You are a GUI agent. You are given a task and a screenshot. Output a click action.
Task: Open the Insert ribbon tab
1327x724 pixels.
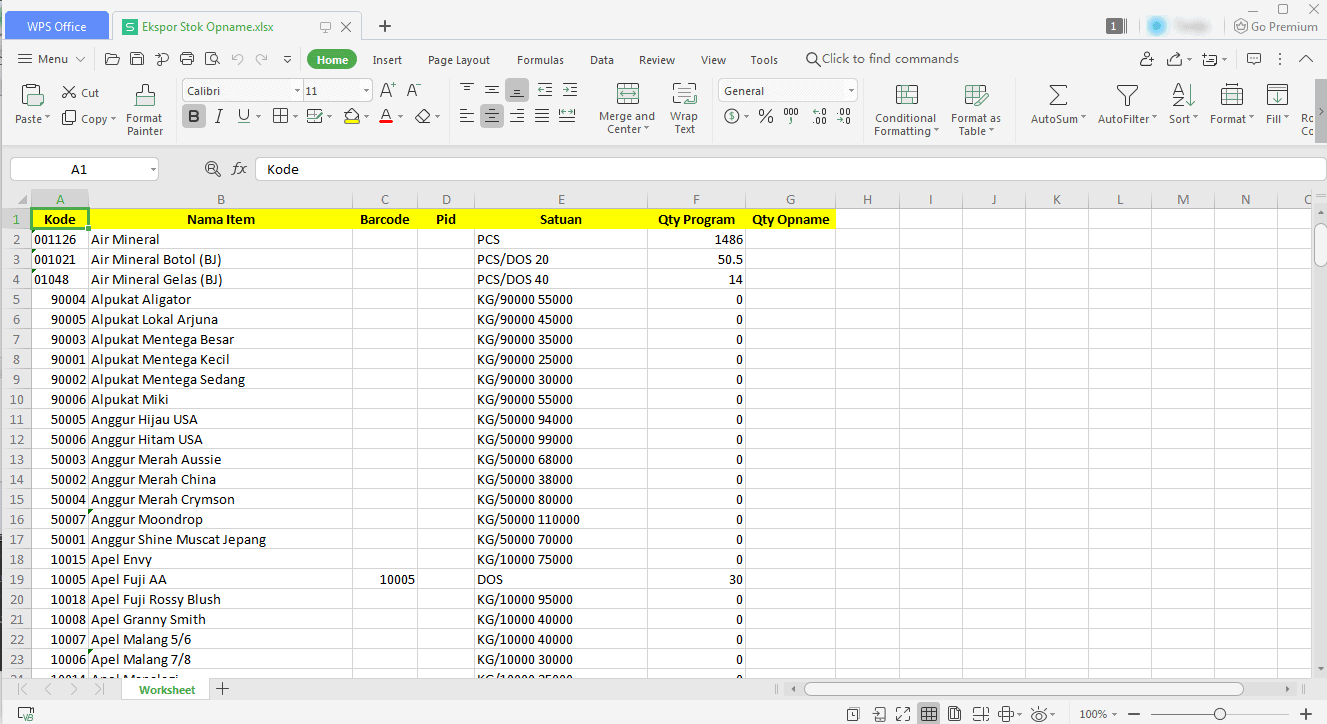(387, 60)
